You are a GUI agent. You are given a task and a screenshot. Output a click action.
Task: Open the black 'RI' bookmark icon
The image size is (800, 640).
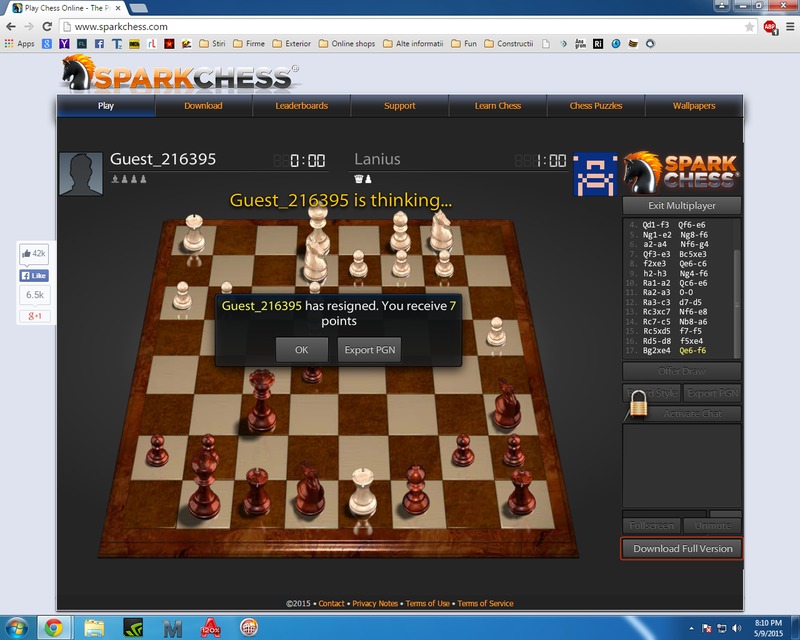[598, 44]
